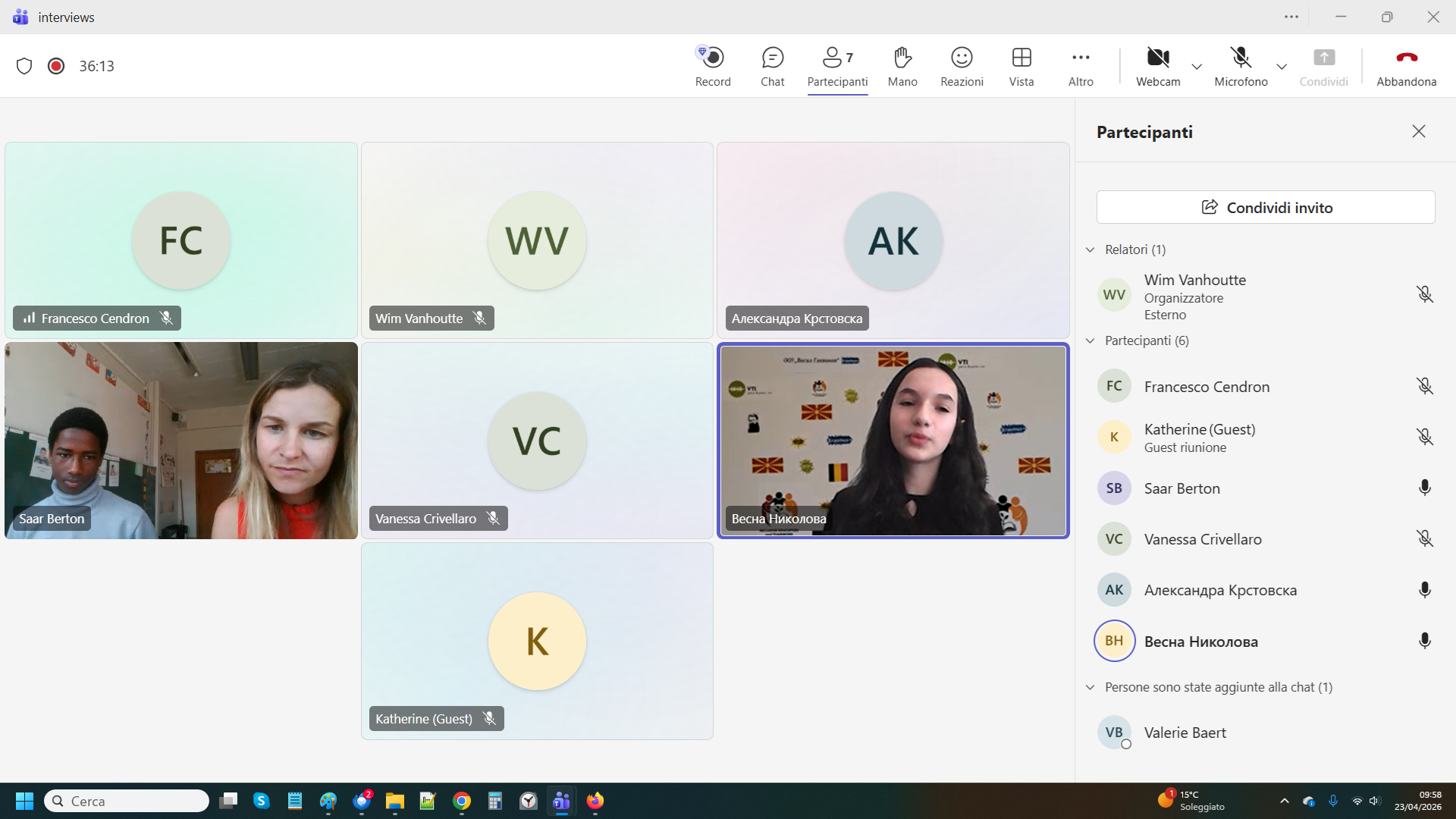Unmute the Microfono
The height and width of the screenshot is (819, 1456).
[1241, 66]
